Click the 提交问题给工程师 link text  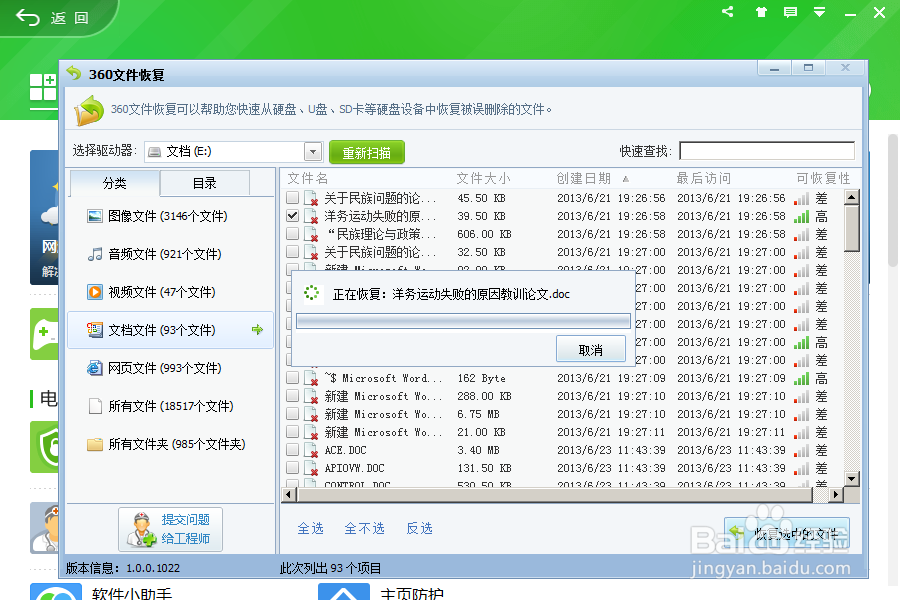tap(185, 529)
